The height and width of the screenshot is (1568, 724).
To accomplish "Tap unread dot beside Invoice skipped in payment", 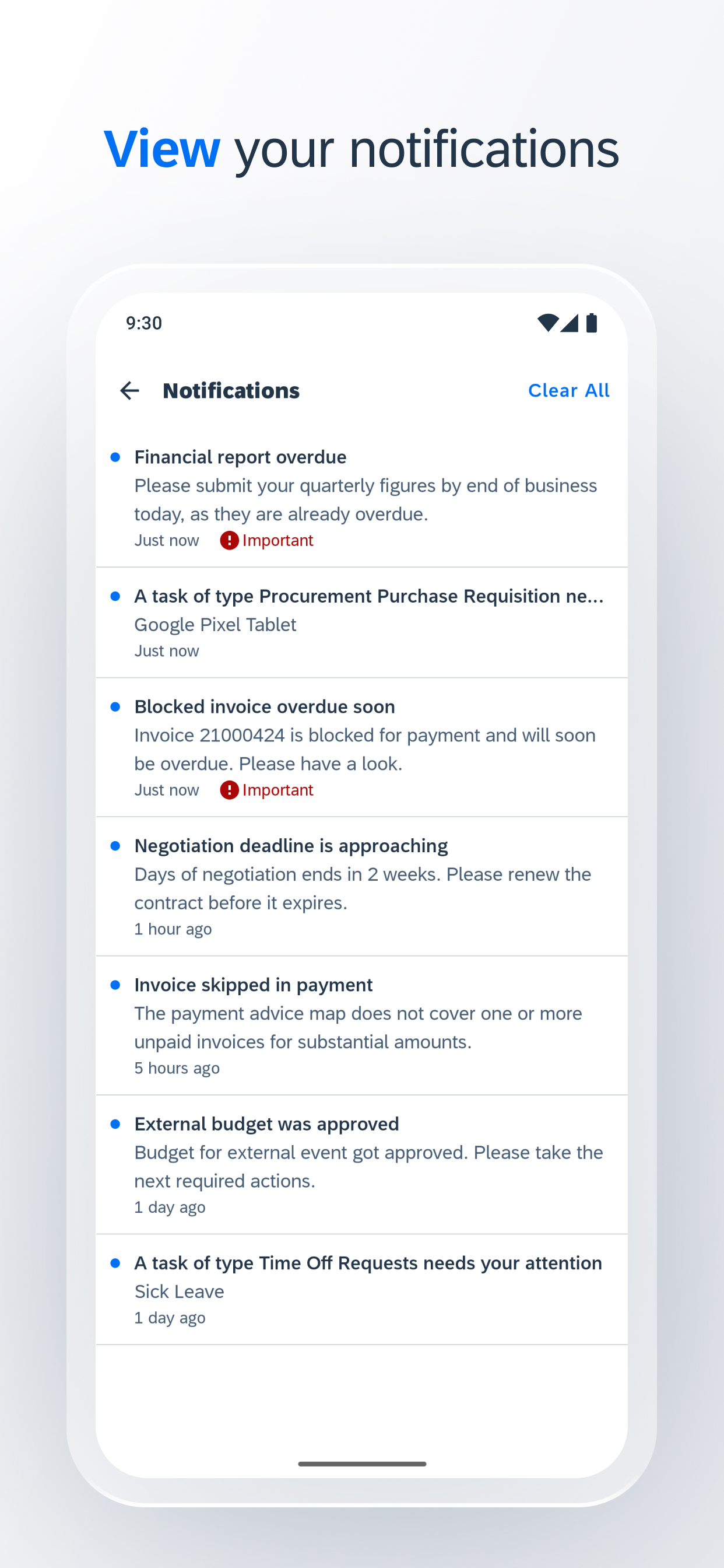I will point(115,985).
